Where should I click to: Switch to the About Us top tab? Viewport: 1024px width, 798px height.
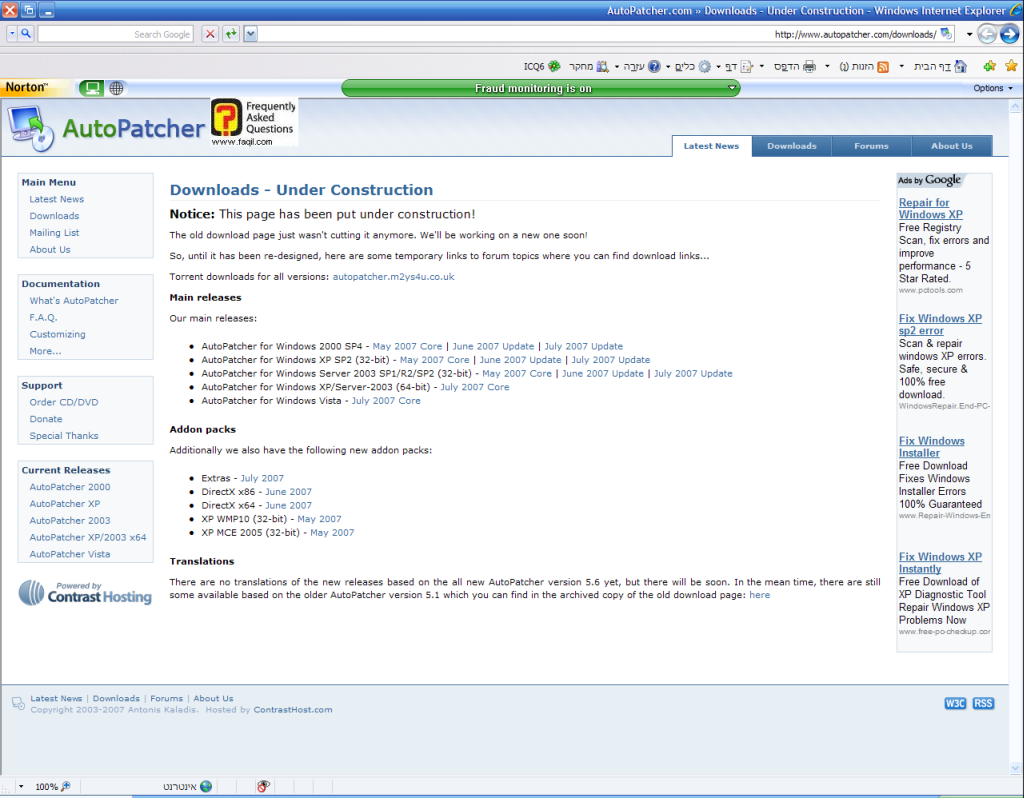point(952,146)
